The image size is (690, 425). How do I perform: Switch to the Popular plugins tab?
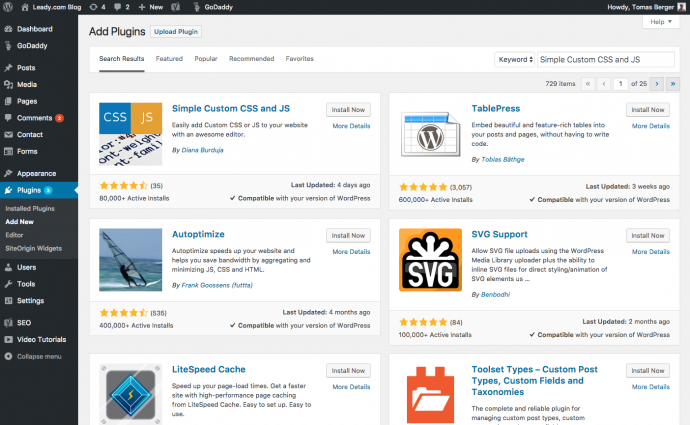coord(206,59)
